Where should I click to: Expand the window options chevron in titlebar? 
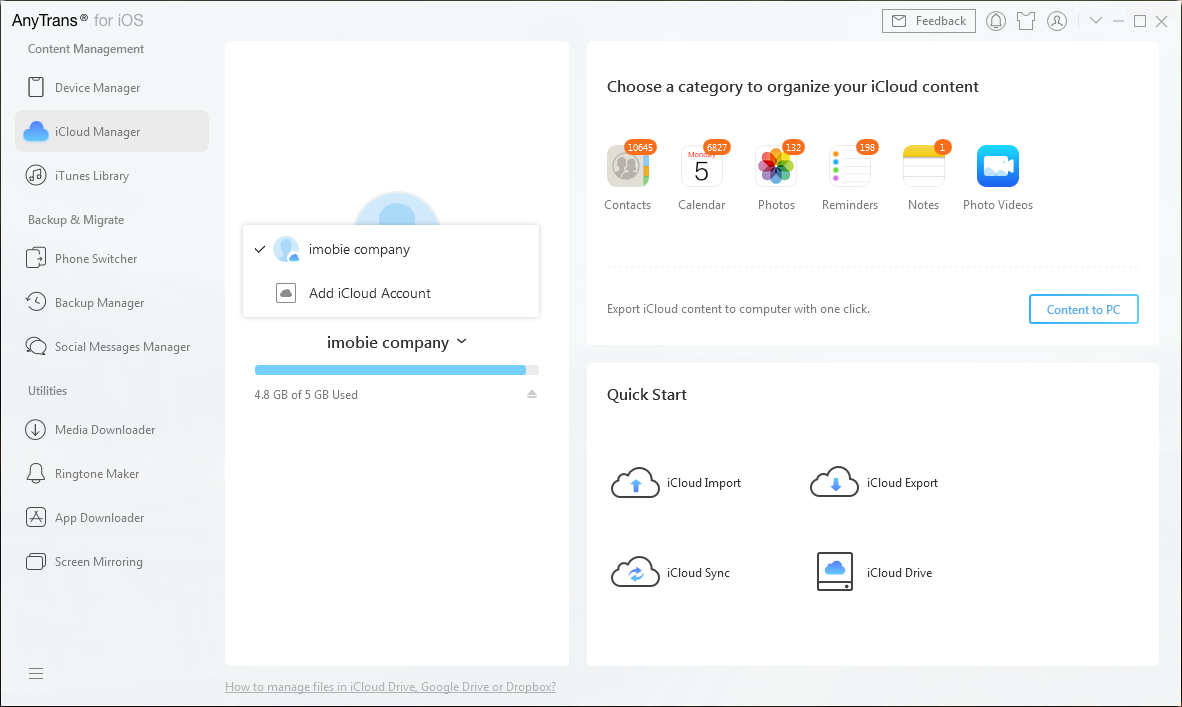(1096, 20)
